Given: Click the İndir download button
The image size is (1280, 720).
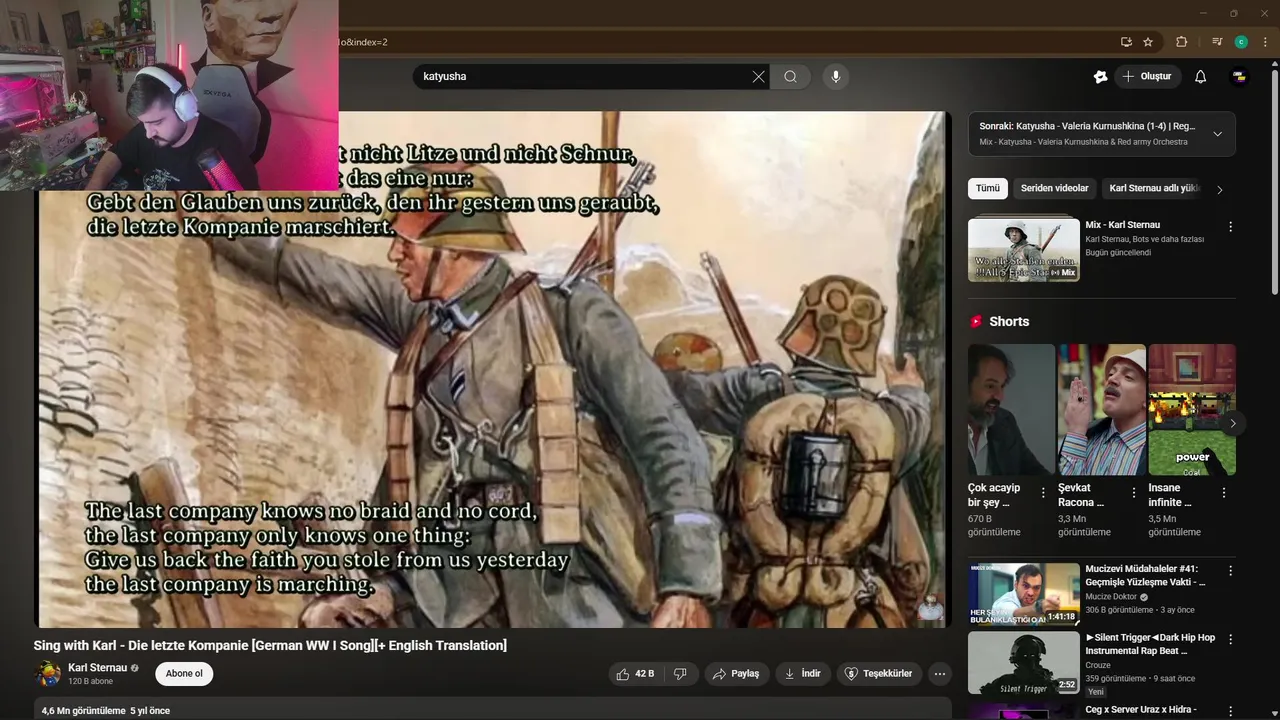Looking at the screenshot, I should click(x=802, y=674).
